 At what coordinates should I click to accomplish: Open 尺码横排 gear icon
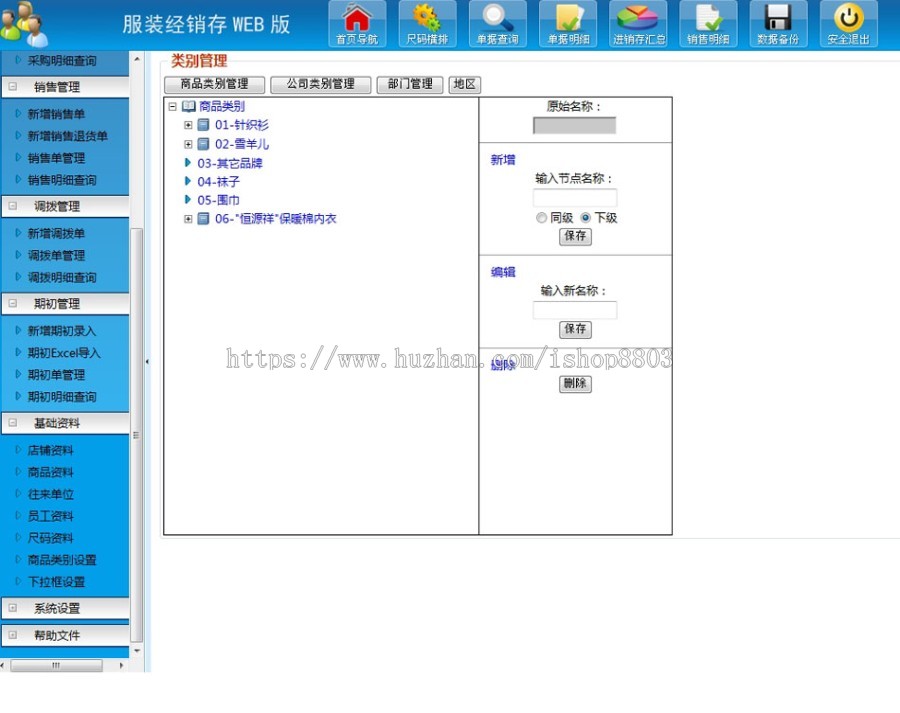[427, 24]
